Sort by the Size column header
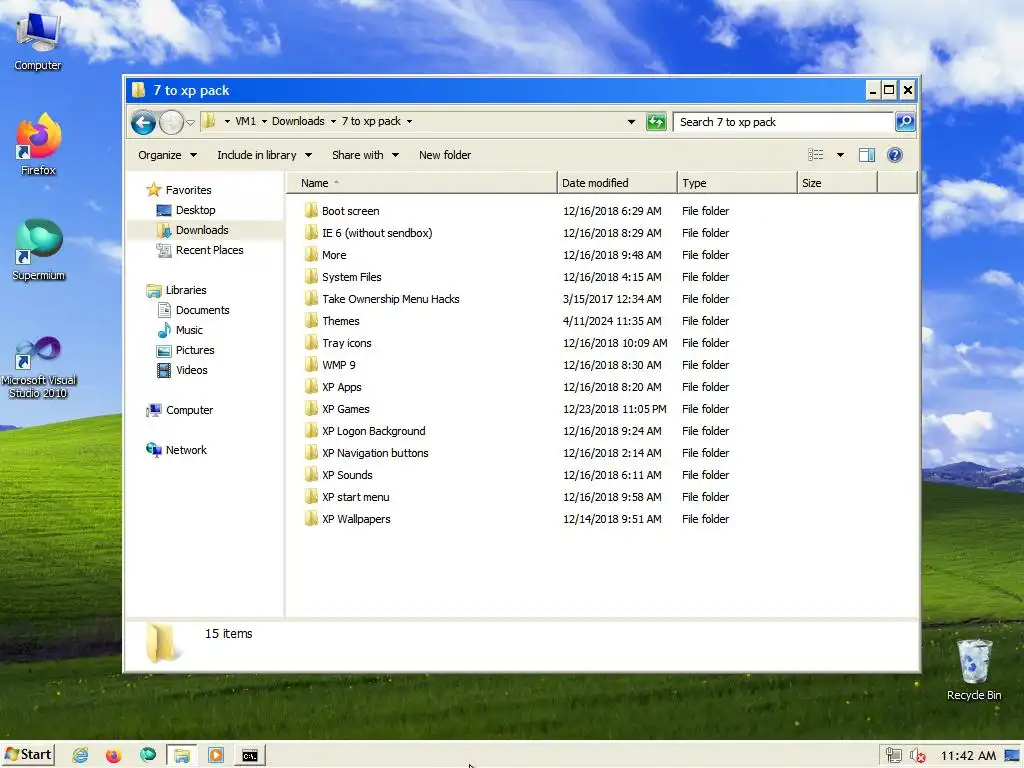 click(x=837, y=183)
